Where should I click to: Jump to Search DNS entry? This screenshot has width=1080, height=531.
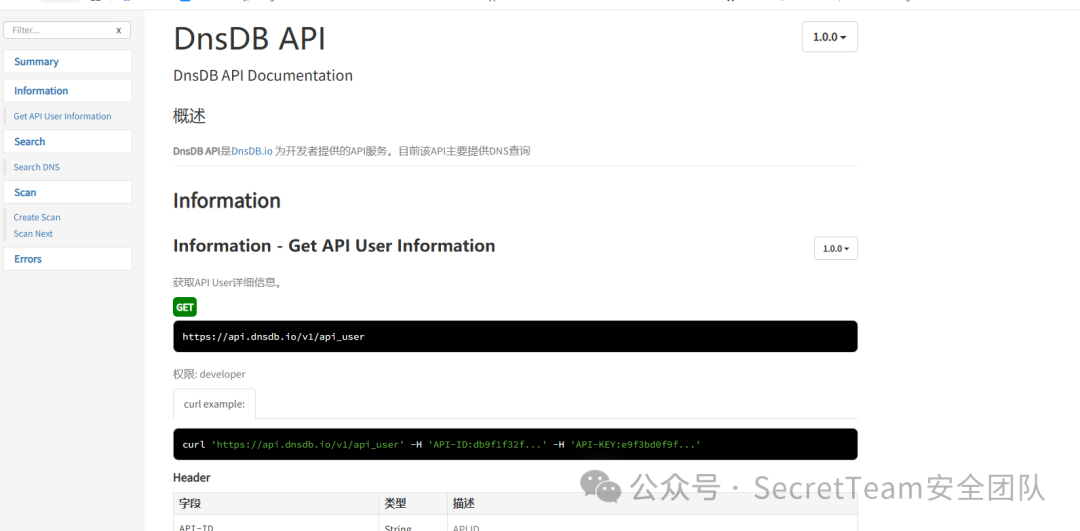point(37,167)
